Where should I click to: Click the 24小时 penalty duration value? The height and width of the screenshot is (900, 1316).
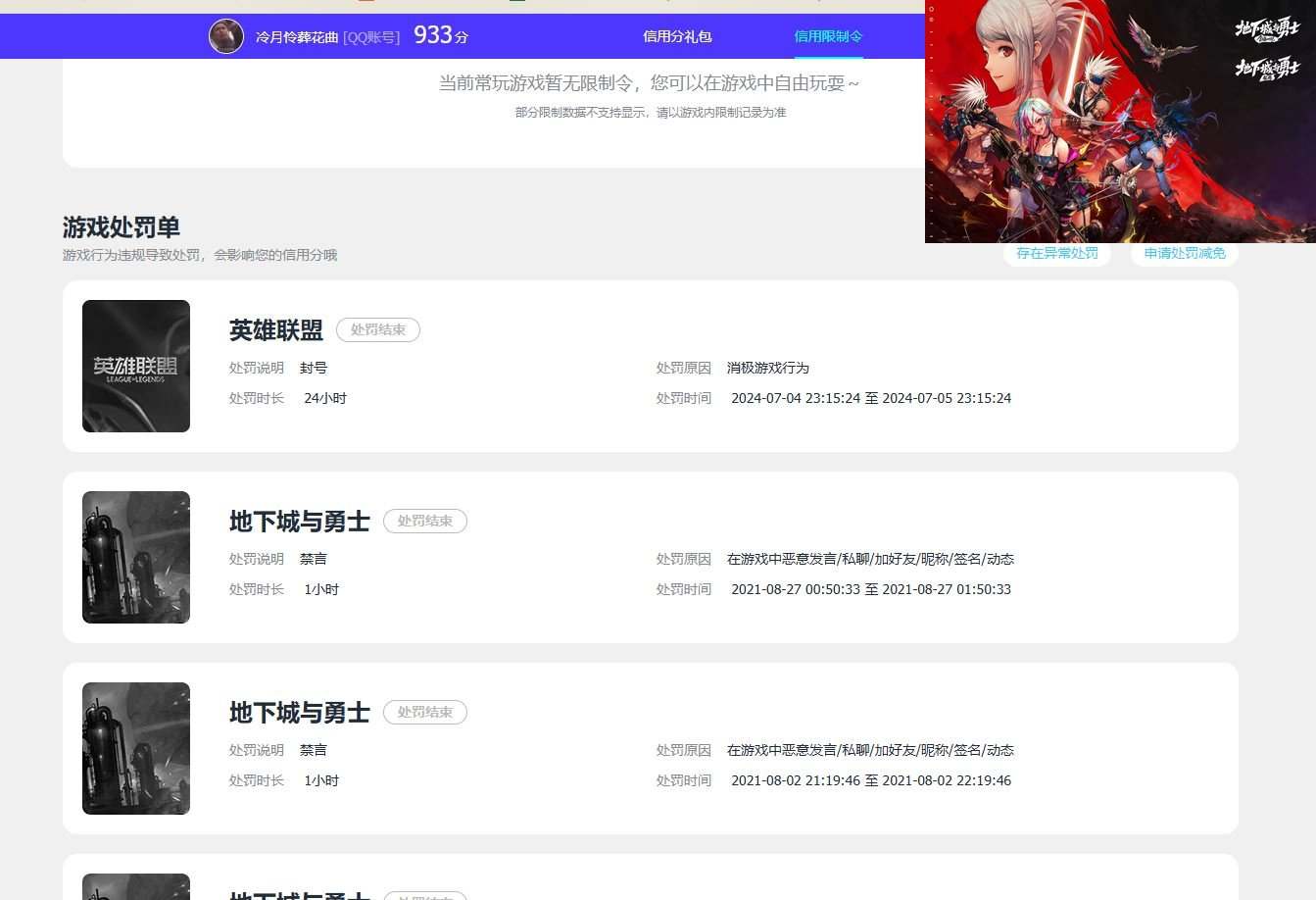pos(325,398)
